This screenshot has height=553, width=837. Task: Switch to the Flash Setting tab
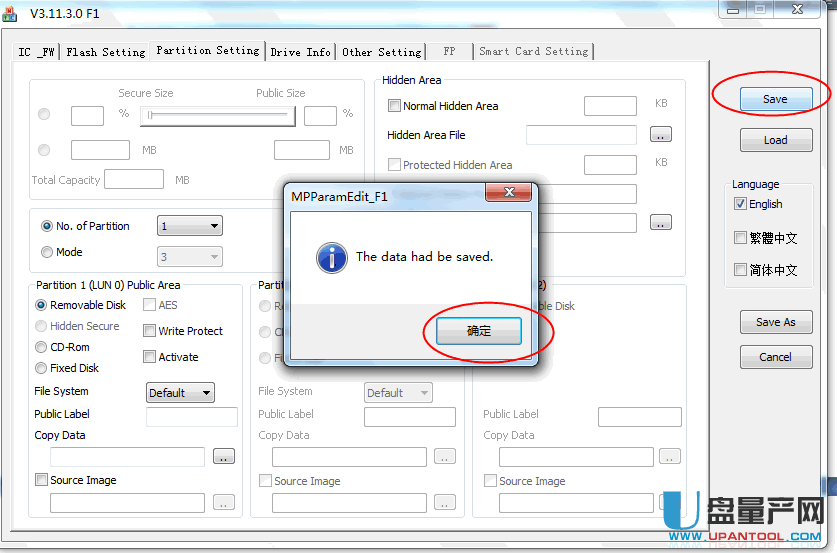105,52
